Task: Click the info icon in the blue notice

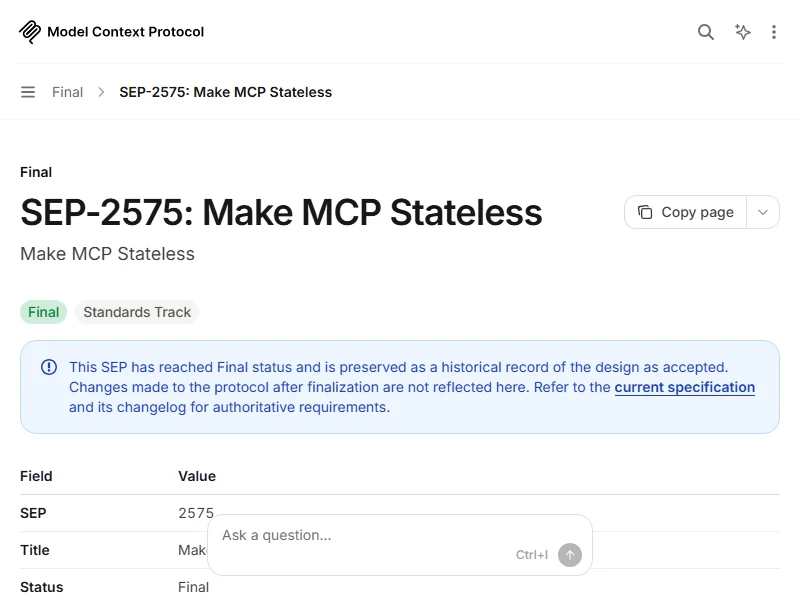Action: (x=49, y=367)
